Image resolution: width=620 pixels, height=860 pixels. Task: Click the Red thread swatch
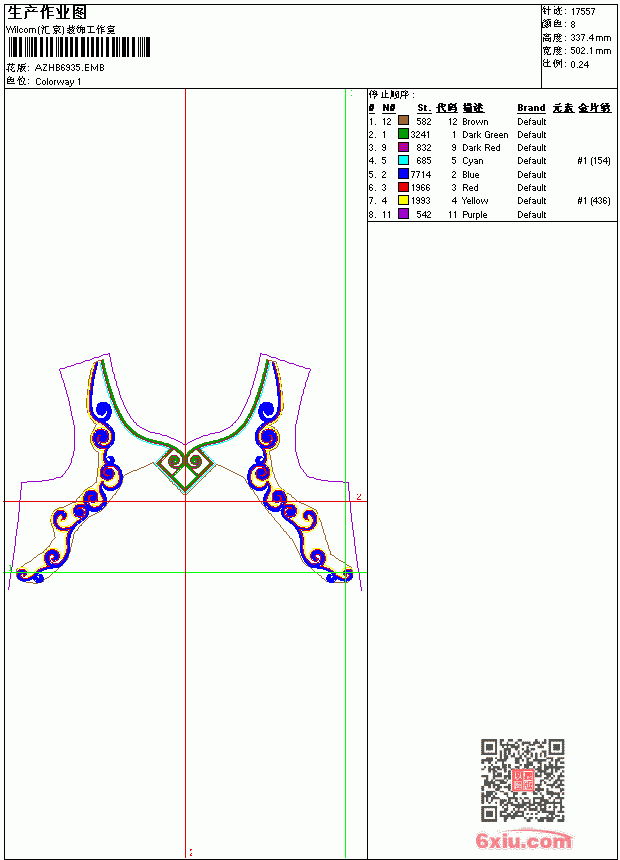(403, 187)
